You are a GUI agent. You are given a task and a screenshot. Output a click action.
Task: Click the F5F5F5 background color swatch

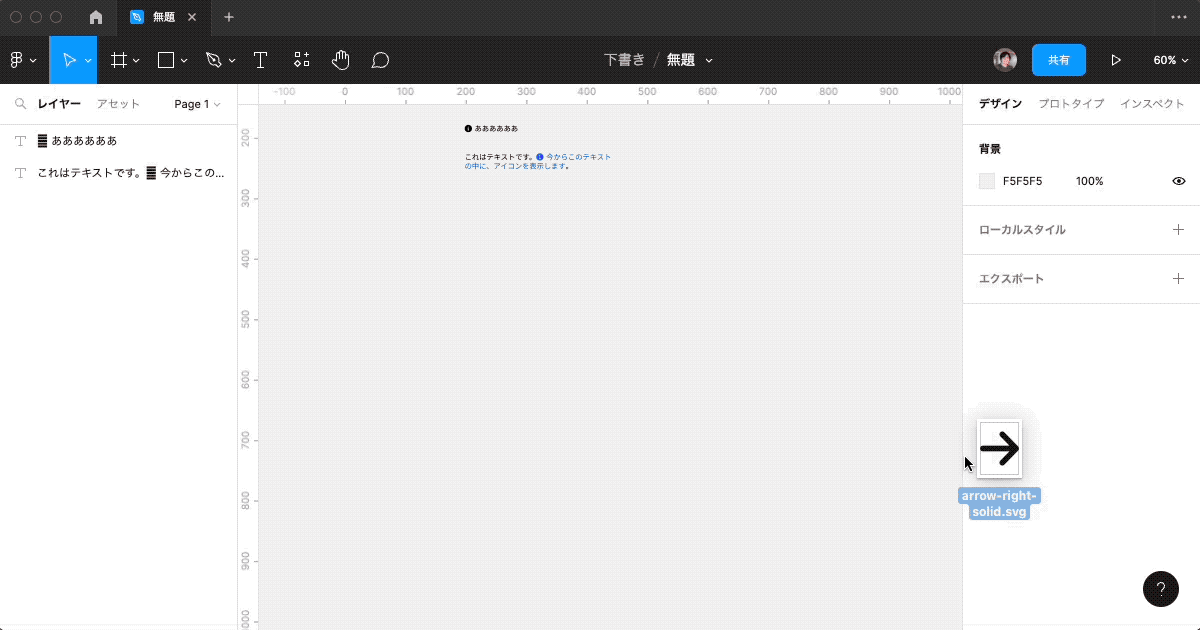pos(986,181)
